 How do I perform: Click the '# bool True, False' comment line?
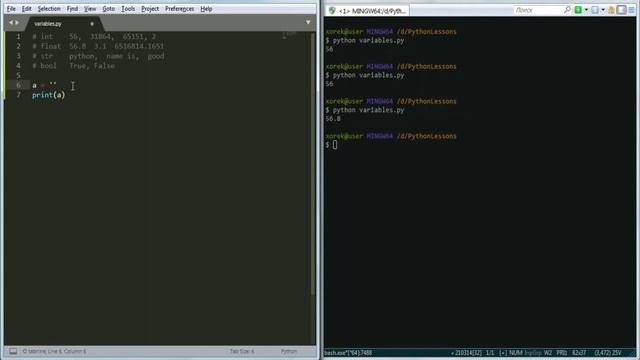73,66
